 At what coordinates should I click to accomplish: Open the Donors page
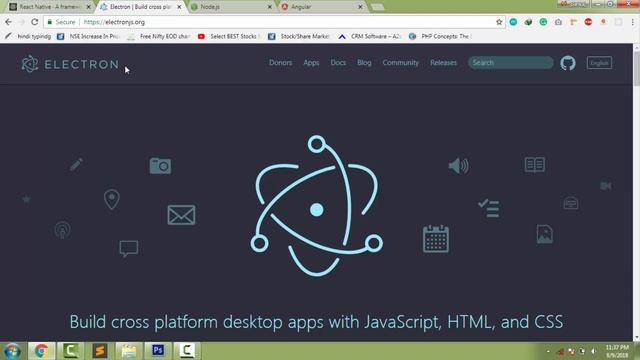click(x=280, y=63)
